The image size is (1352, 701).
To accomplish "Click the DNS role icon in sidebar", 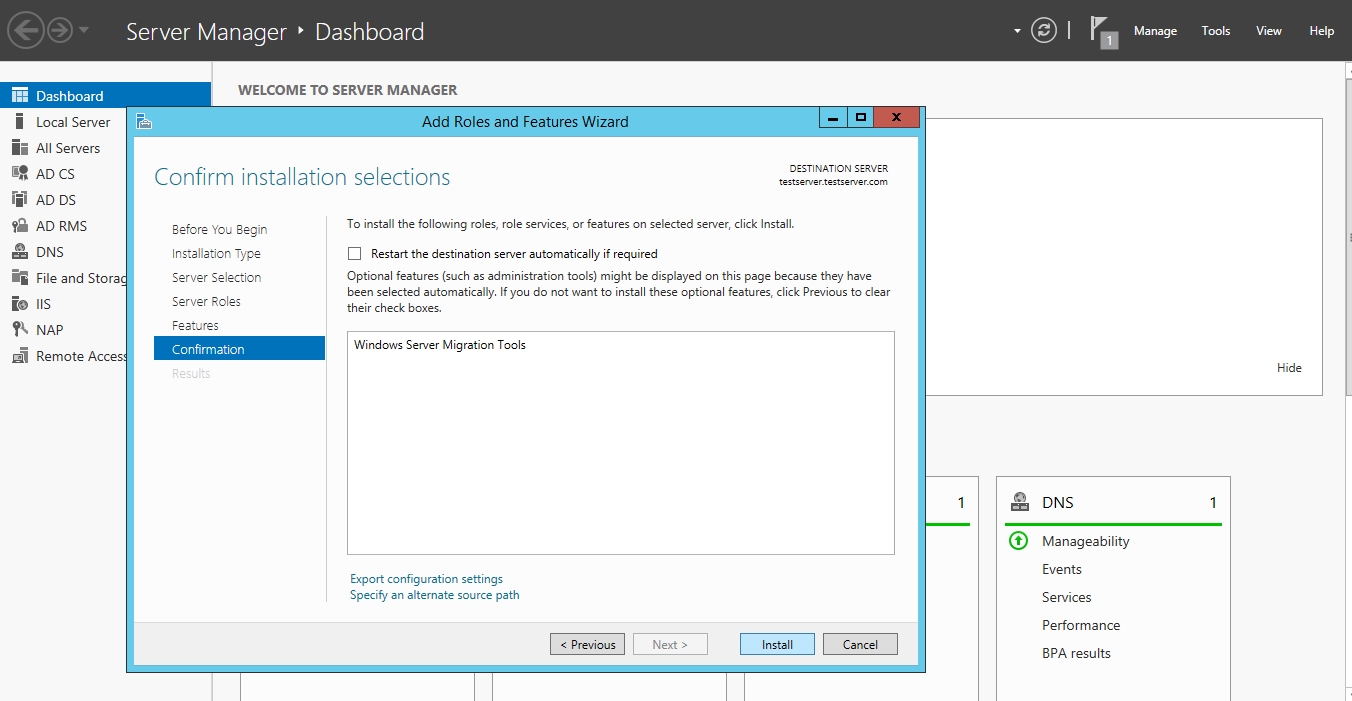I will (x=20, y=252).
